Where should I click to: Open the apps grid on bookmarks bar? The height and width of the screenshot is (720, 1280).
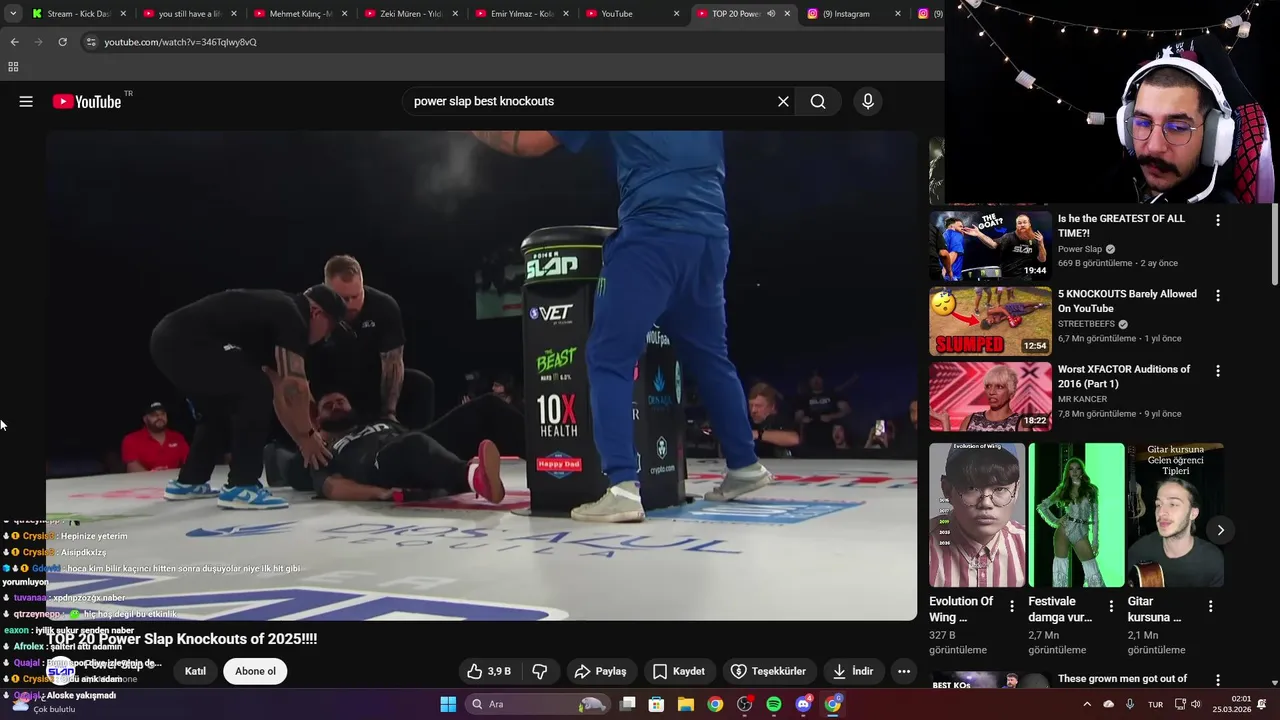[13, 67]
